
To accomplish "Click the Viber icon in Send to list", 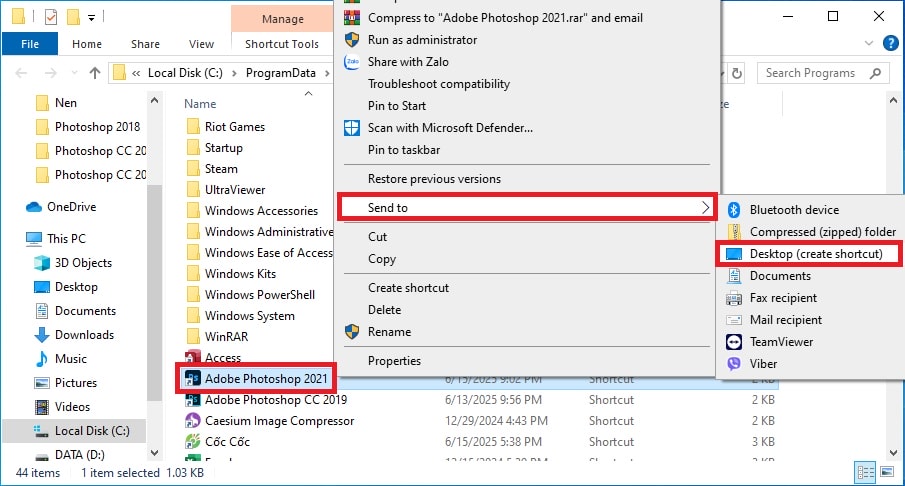I will tap(734, 364).
